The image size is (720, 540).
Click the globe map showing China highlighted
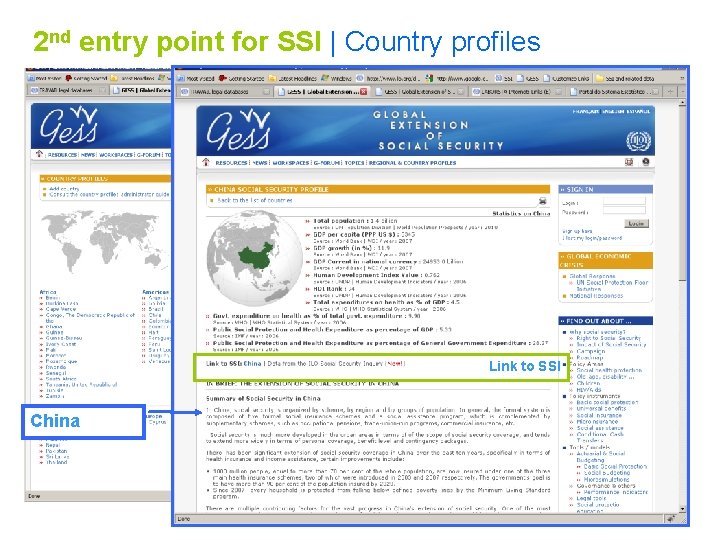[254, 259]
